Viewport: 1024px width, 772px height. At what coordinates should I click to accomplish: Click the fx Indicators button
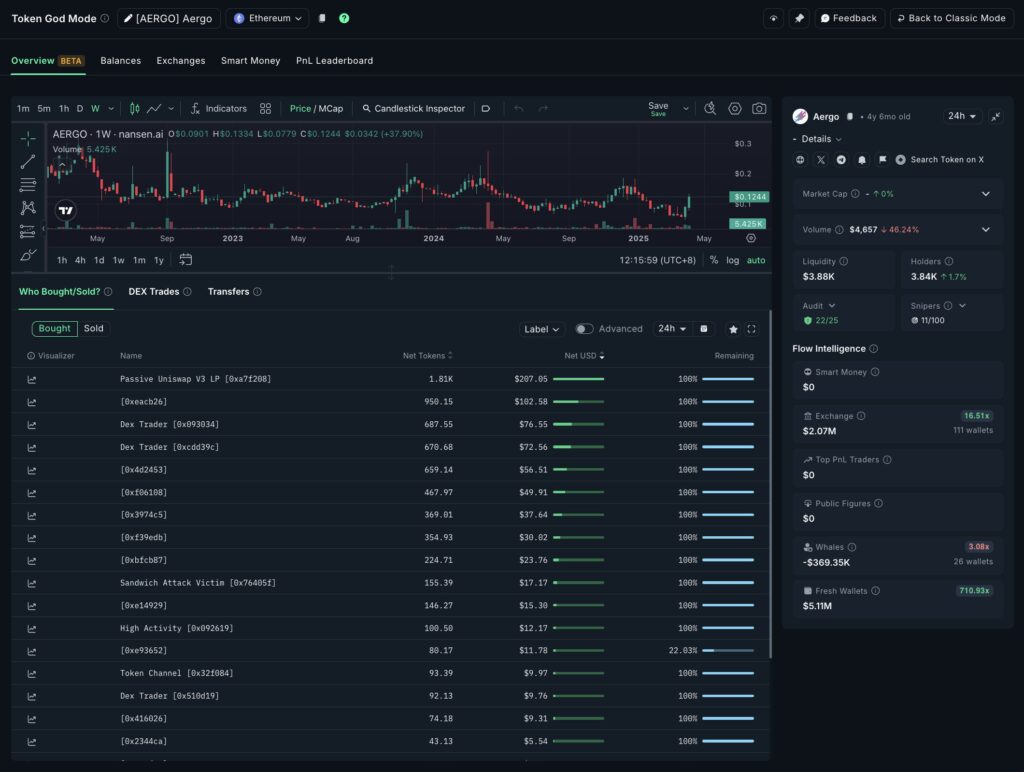219,108
